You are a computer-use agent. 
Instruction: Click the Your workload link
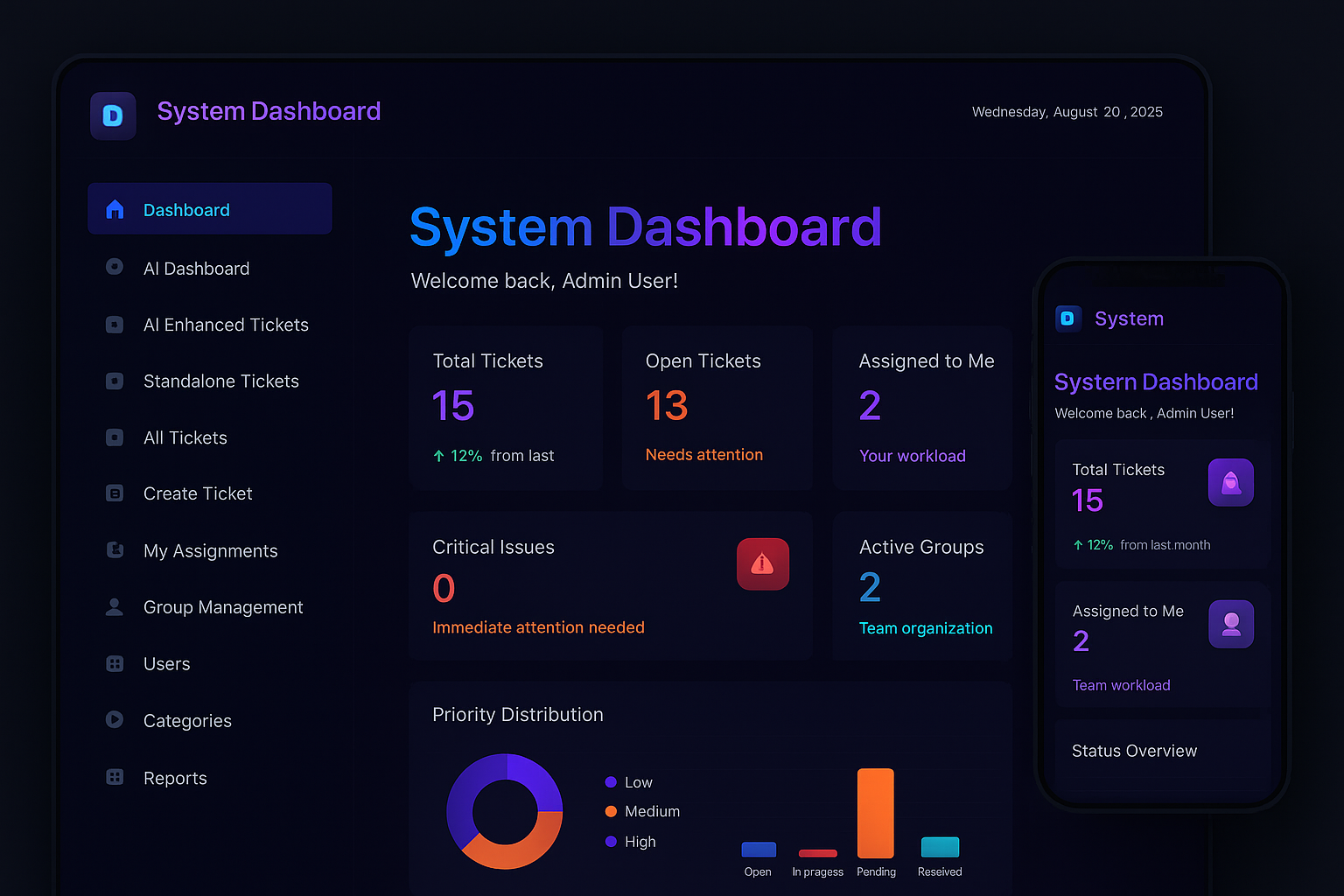912,456
